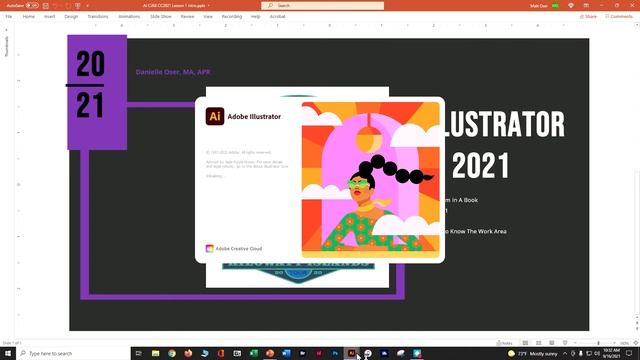This screenshot has height=360, width=640.
Task: Switch to the Animations tab
Action: coord(129,17)
